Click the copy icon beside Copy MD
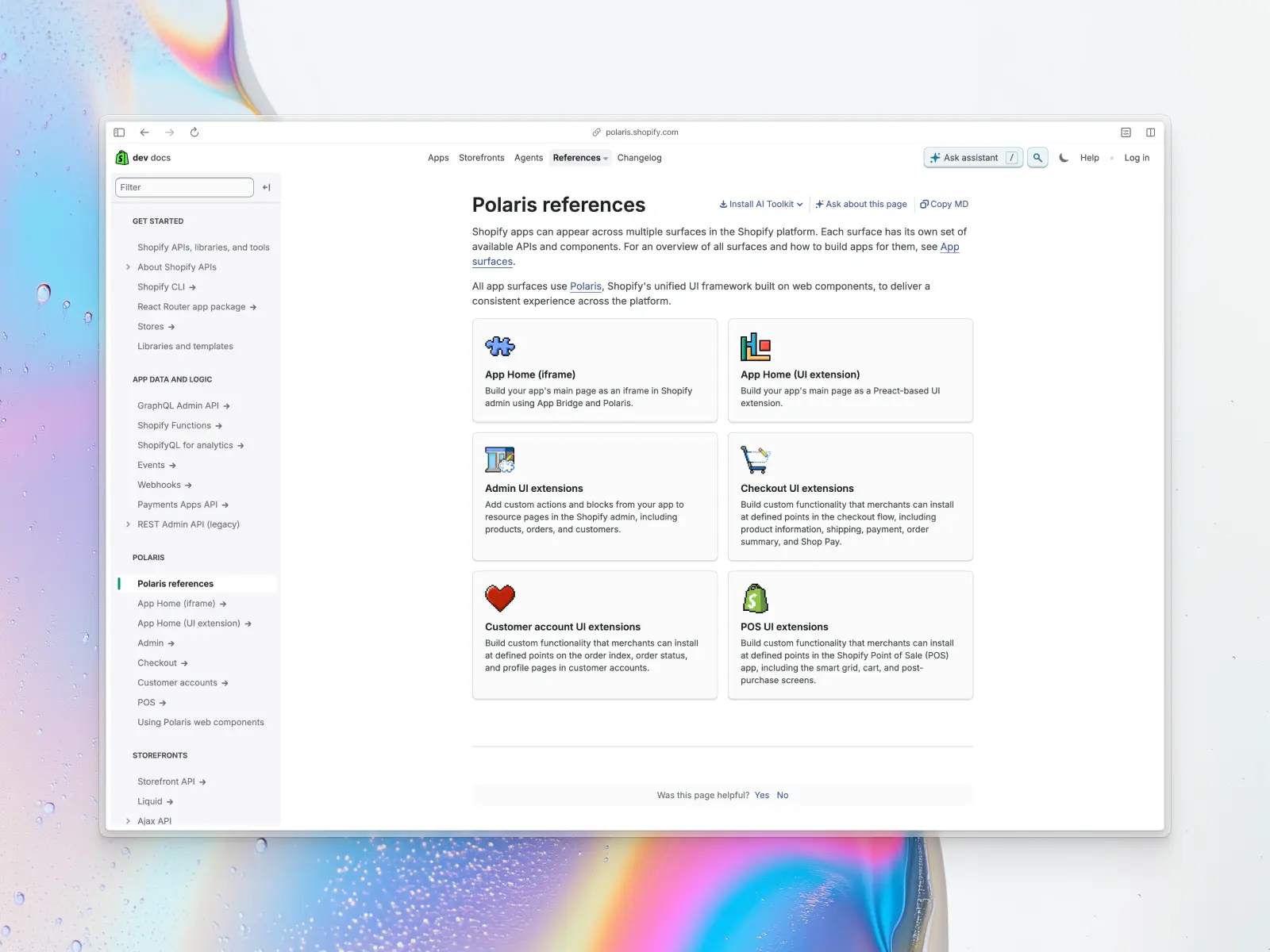 [924, 205]
